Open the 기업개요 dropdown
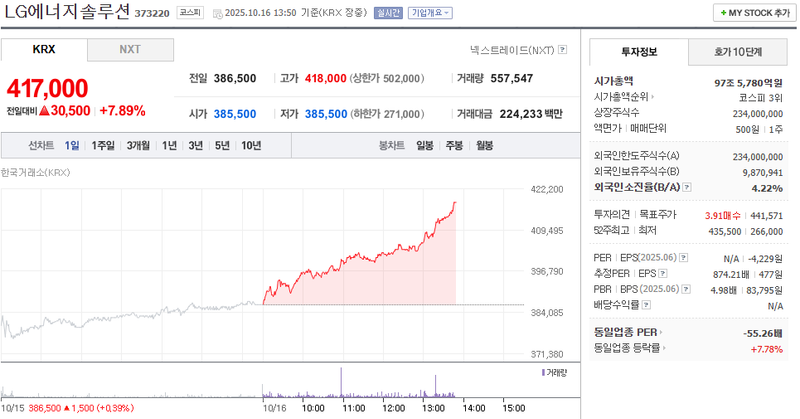 pos(430,13)
